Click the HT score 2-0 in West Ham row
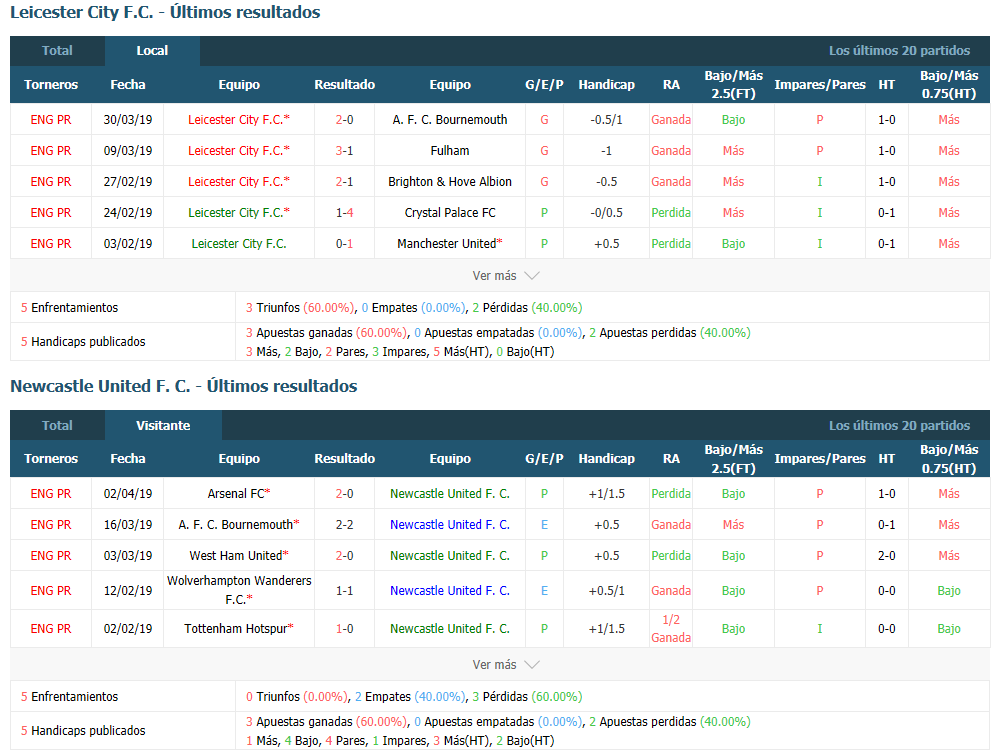 point(887,556)
